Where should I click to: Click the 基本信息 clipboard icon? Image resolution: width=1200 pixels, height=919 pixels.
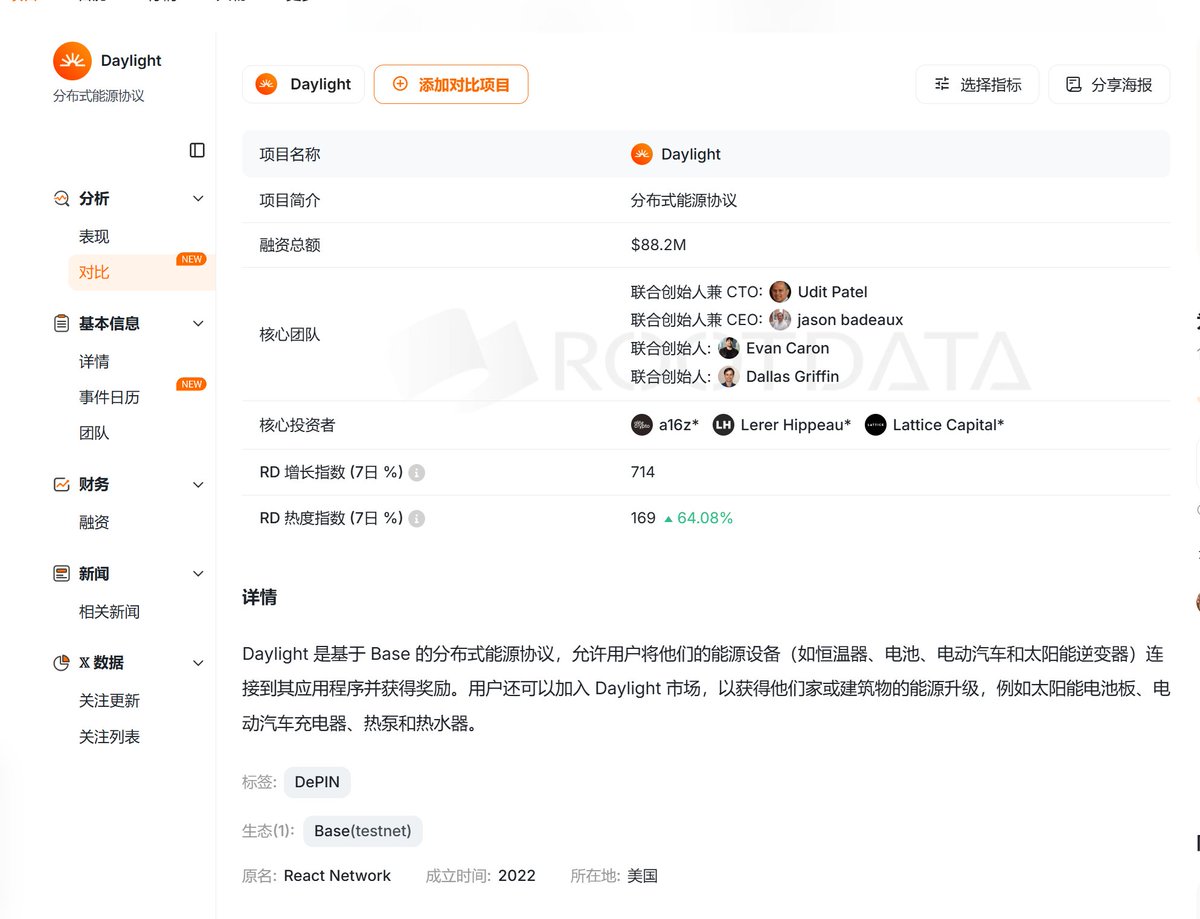point(62,323)
